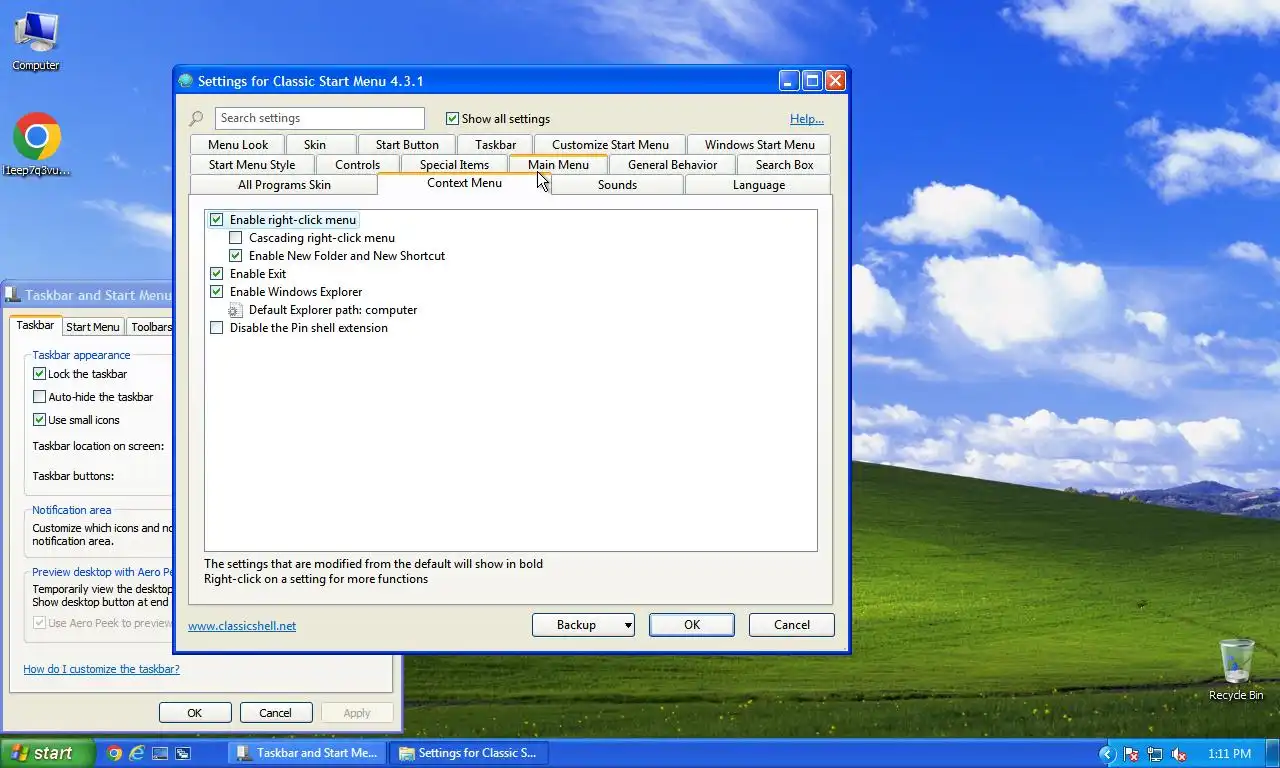Select the Default Explorer path: computer setting

tap(333, 310)
